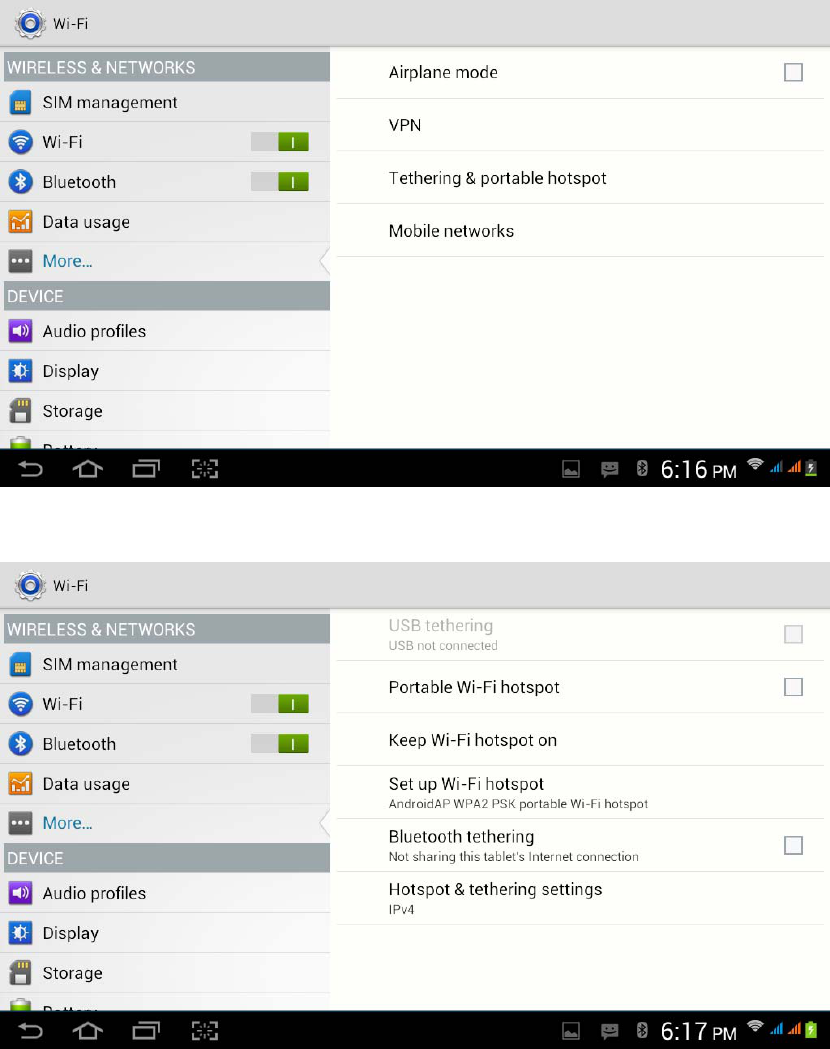Screen dimensions: 830x1049
Task: Tap the Data usage icon in the lower screen
Action: click(20, 784)
